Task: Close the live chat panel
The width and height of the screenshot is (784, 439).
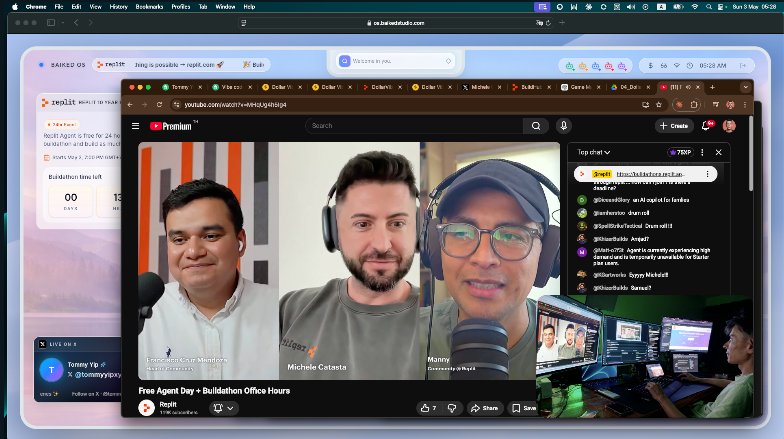Action: click(718, 152)
